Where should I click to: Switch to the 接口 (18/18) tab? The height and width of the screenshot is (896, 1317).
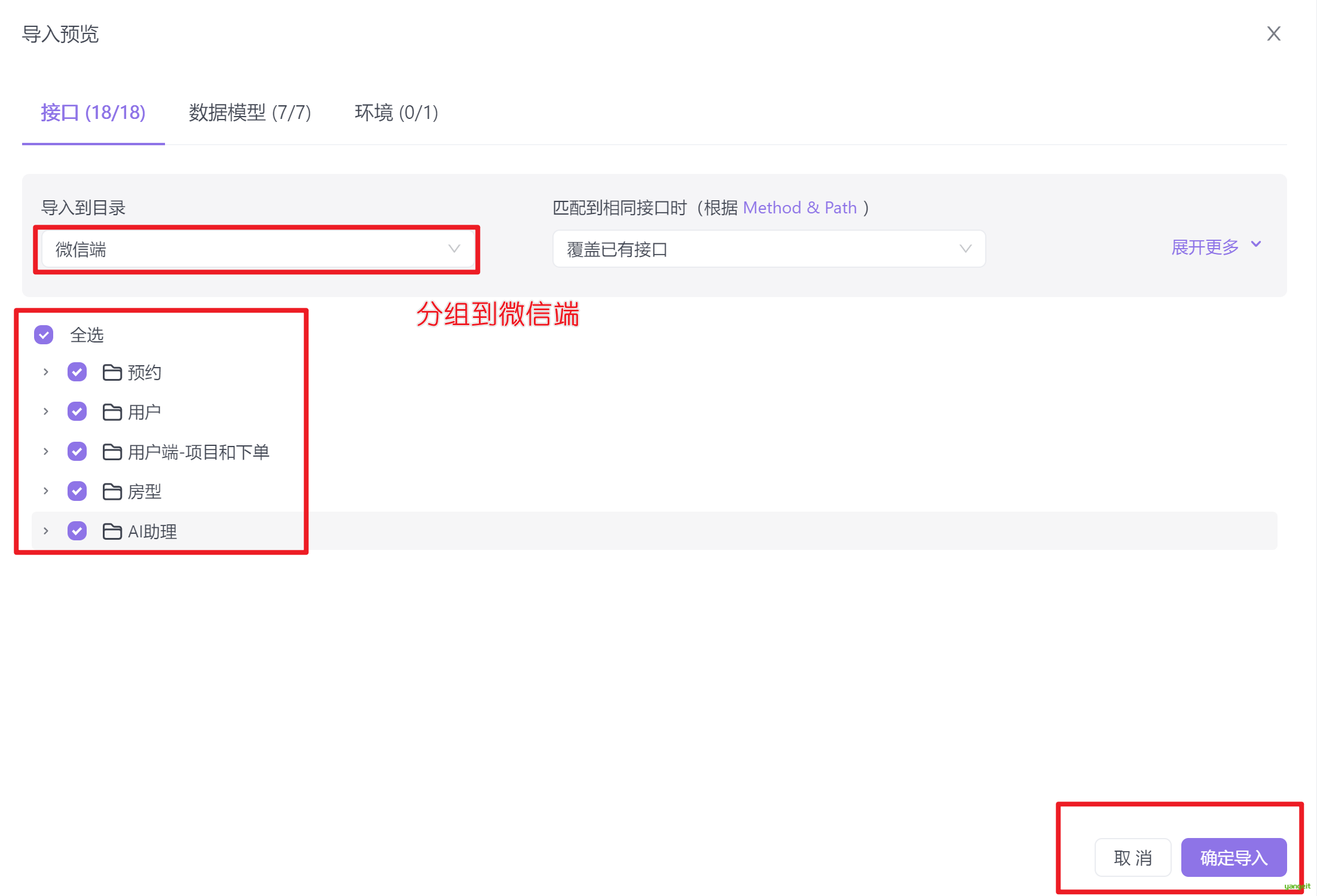coord(93,112)
